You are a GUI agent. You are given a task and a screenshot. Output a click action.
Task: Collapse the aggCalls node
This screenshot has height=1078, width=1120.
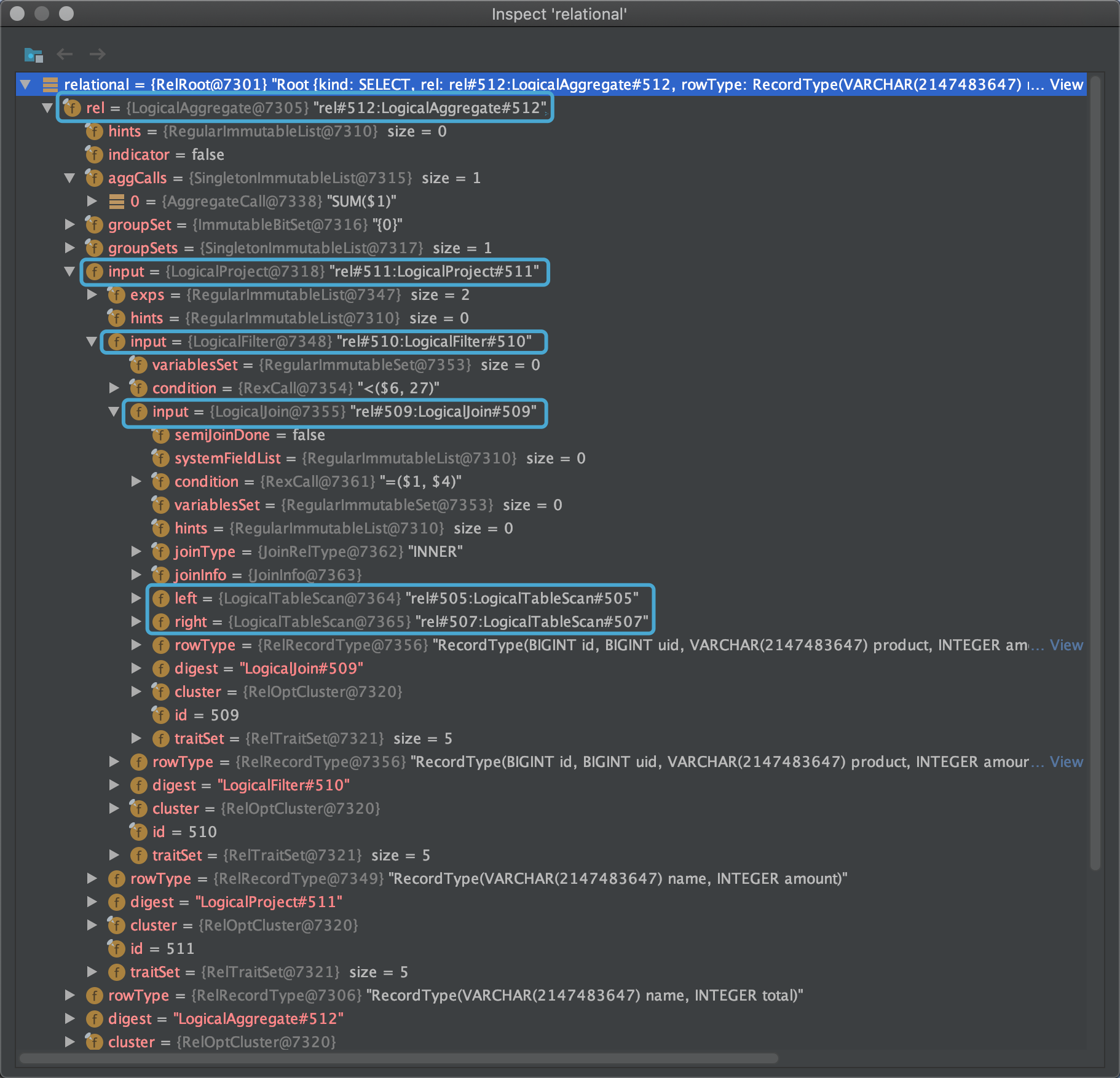(69, 178)
